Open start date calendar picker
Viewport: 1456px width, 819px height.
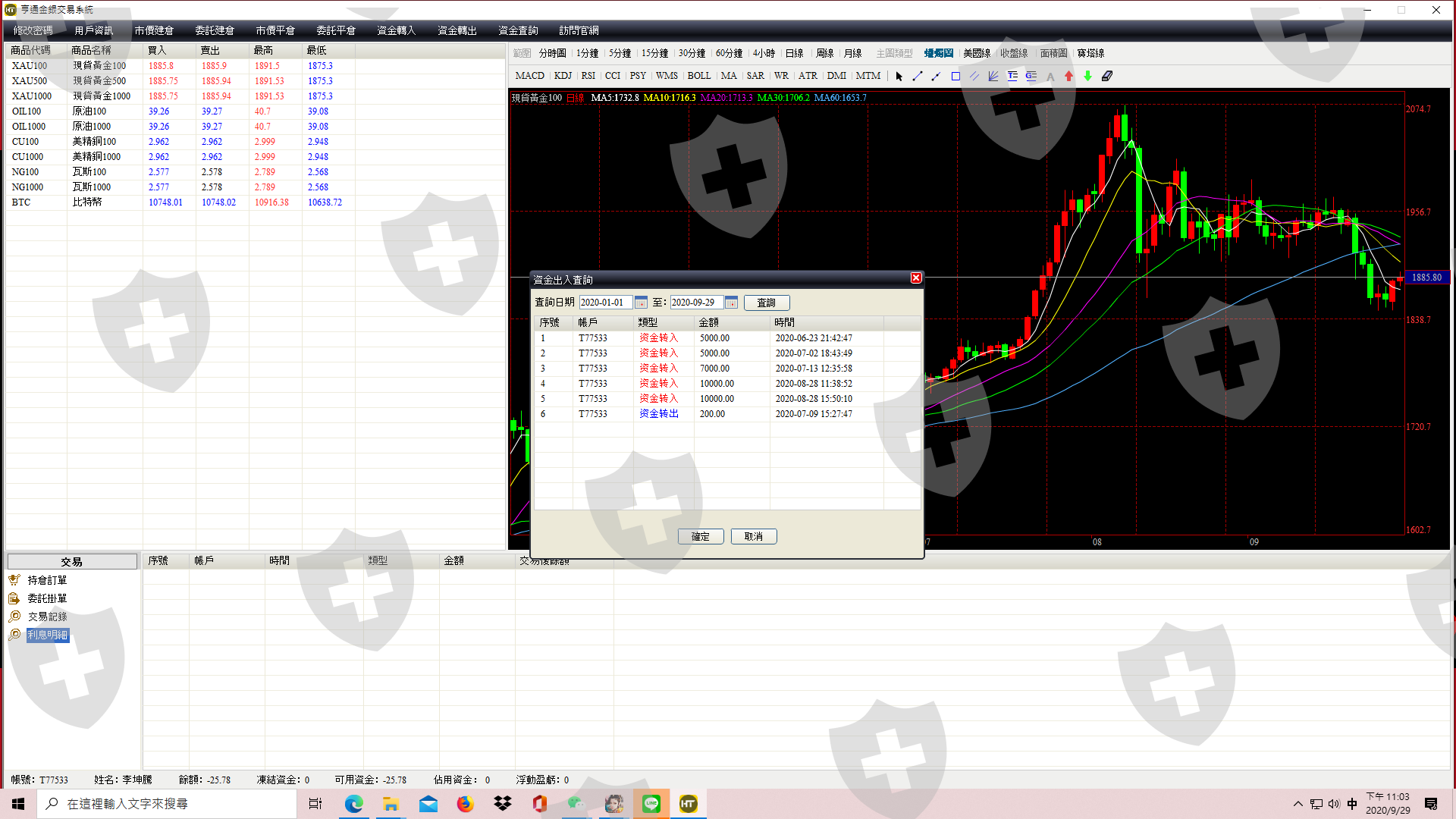pos(641,303)
